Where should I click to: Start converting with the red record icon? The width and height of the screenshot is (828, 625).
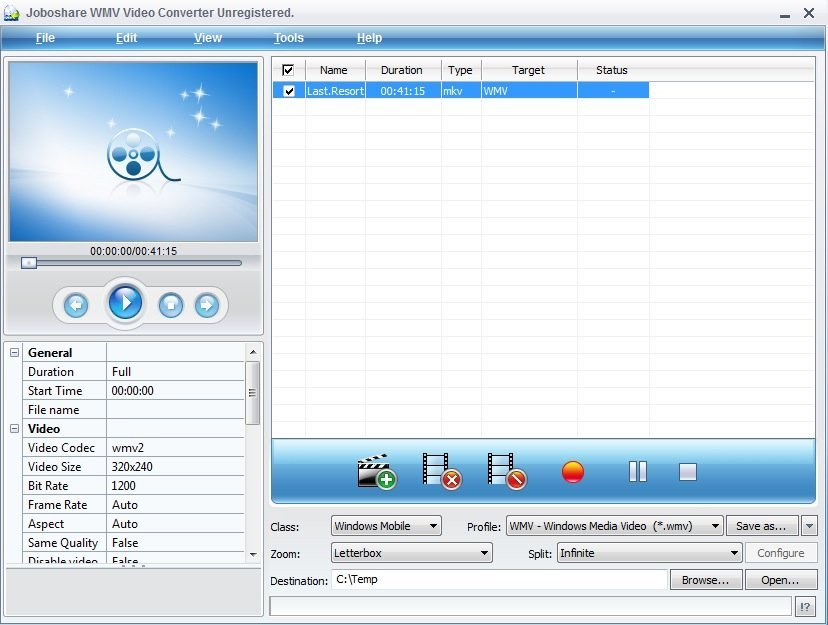click(570, 470)
